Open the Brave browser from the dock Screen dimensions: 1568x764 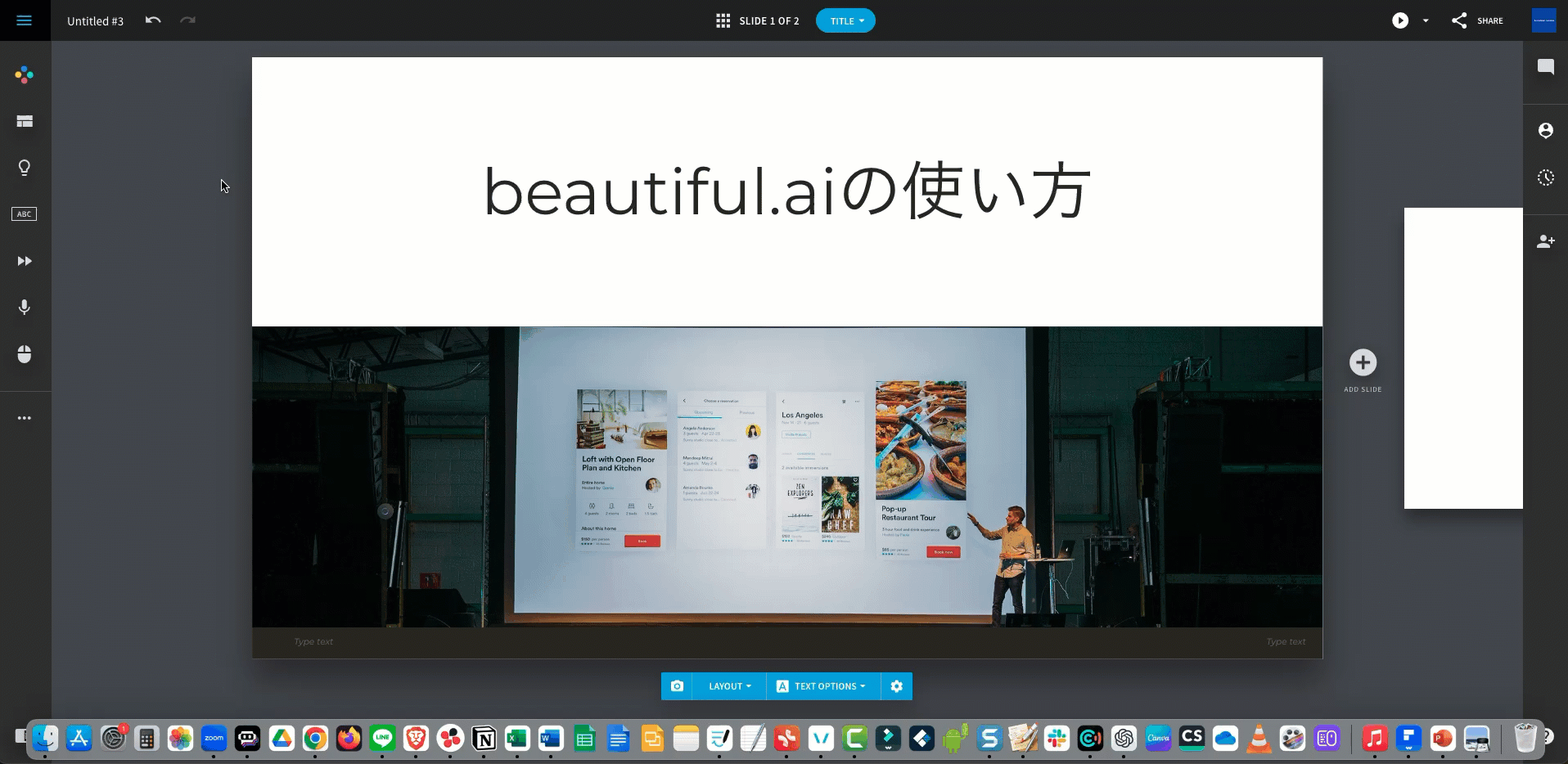tap(416, 739)
